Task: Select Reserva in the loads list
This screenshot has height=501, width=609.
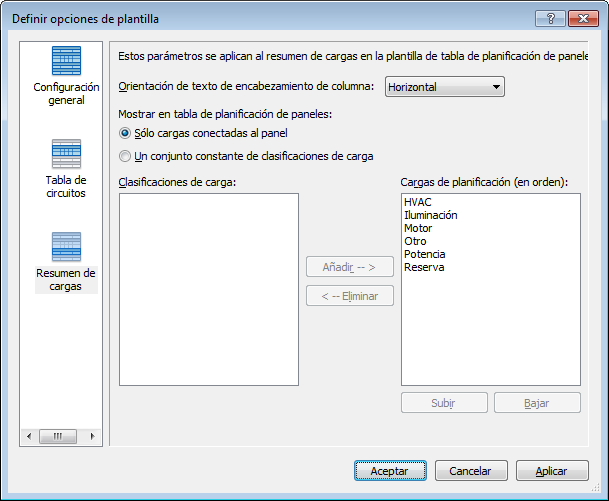Action: (x=424, y=267)
